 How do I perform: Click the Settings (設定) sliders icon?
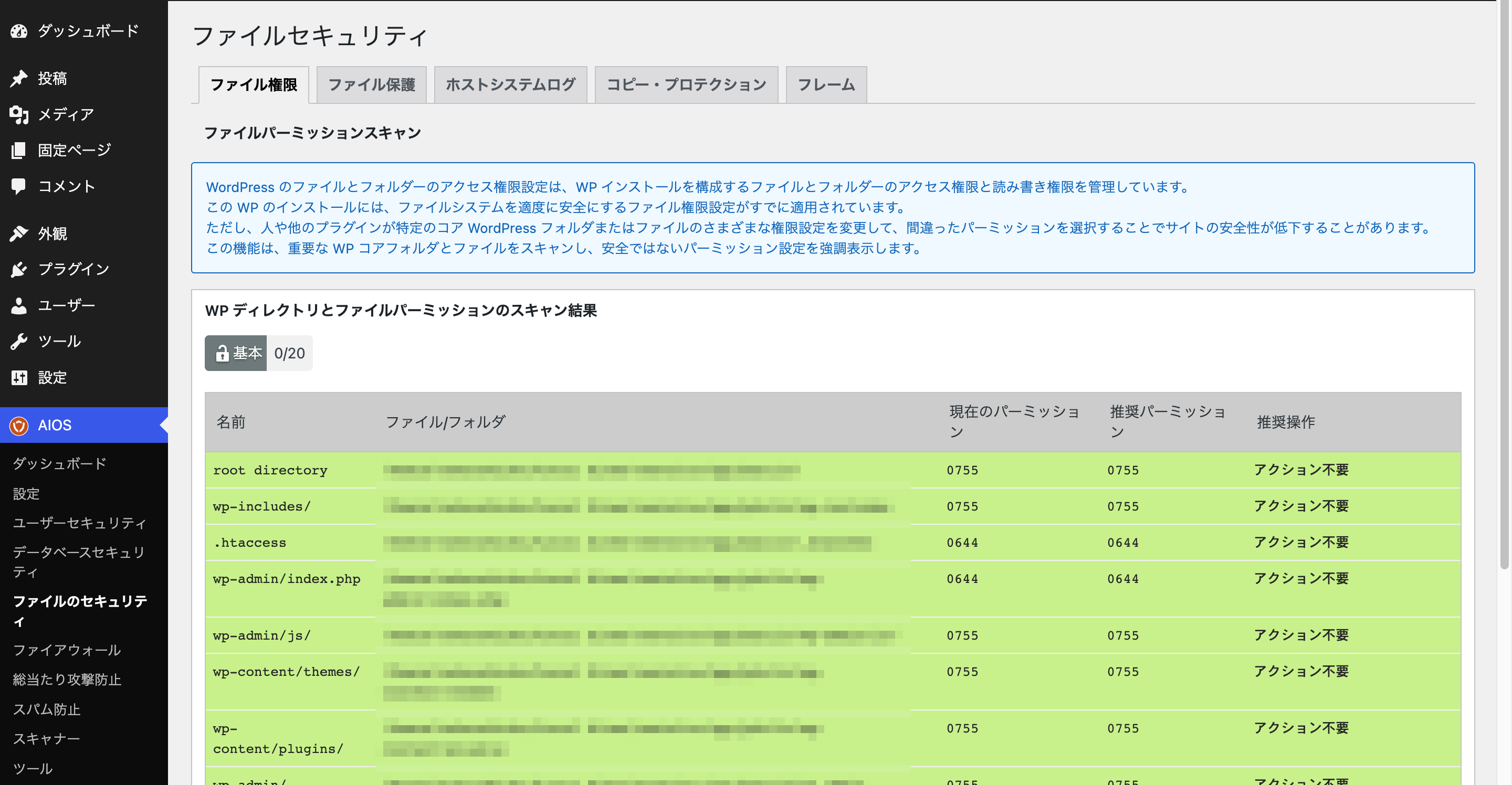(19, 377)
